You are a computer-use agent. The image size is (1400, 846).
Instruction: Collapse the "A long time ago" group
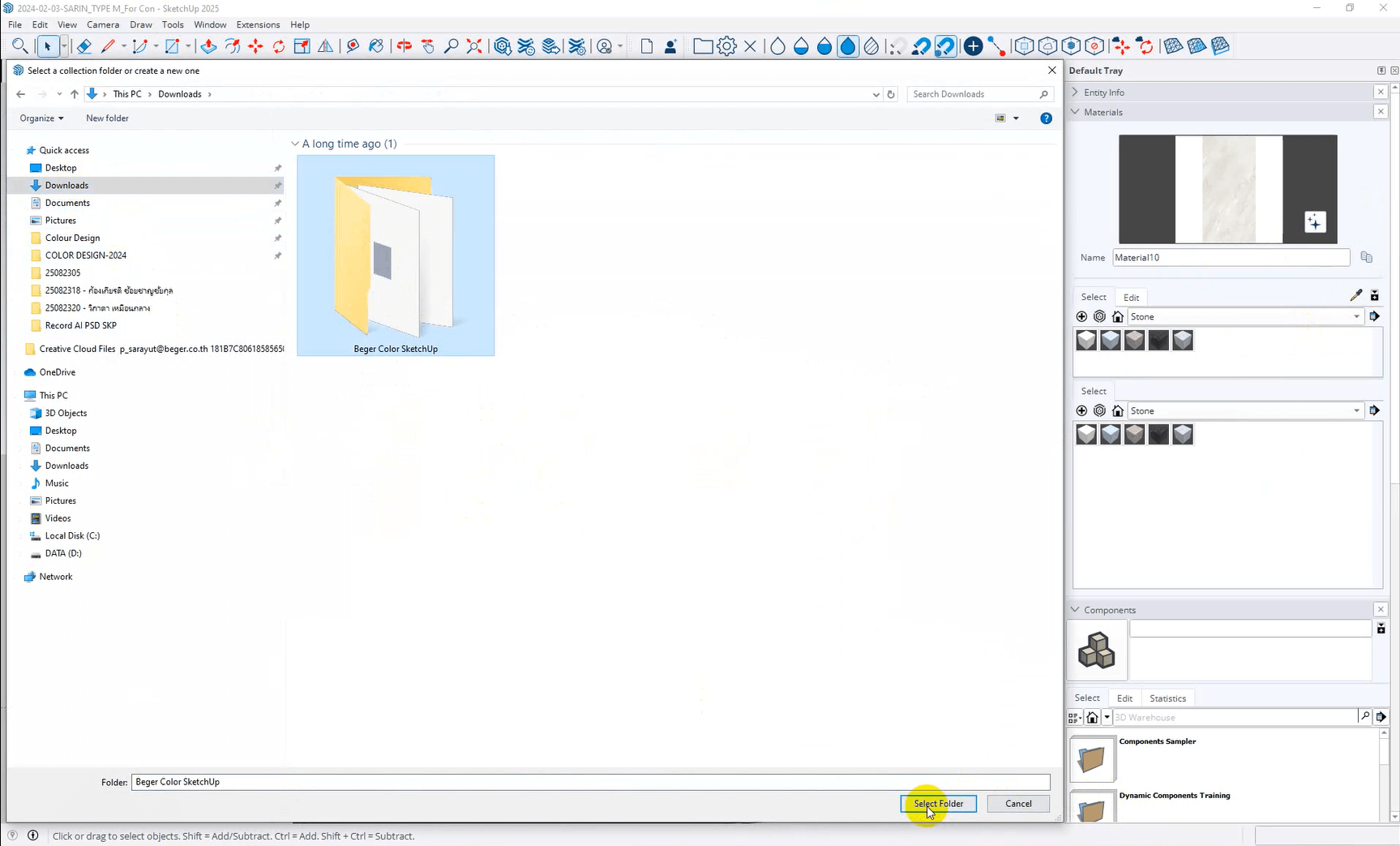point(295,144)
